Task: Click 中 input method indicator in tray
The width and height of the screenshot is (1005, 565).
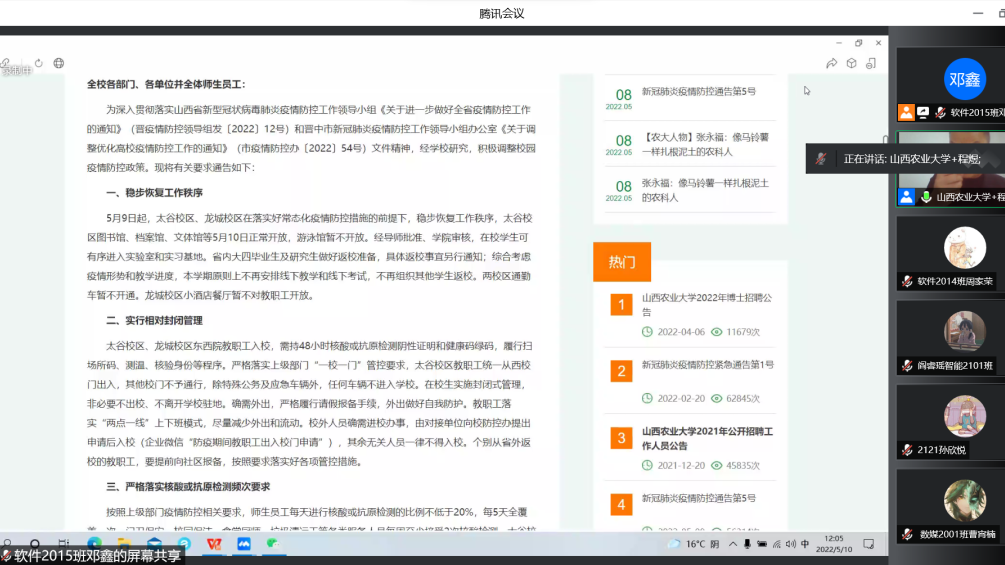Action: coord(804,544)
